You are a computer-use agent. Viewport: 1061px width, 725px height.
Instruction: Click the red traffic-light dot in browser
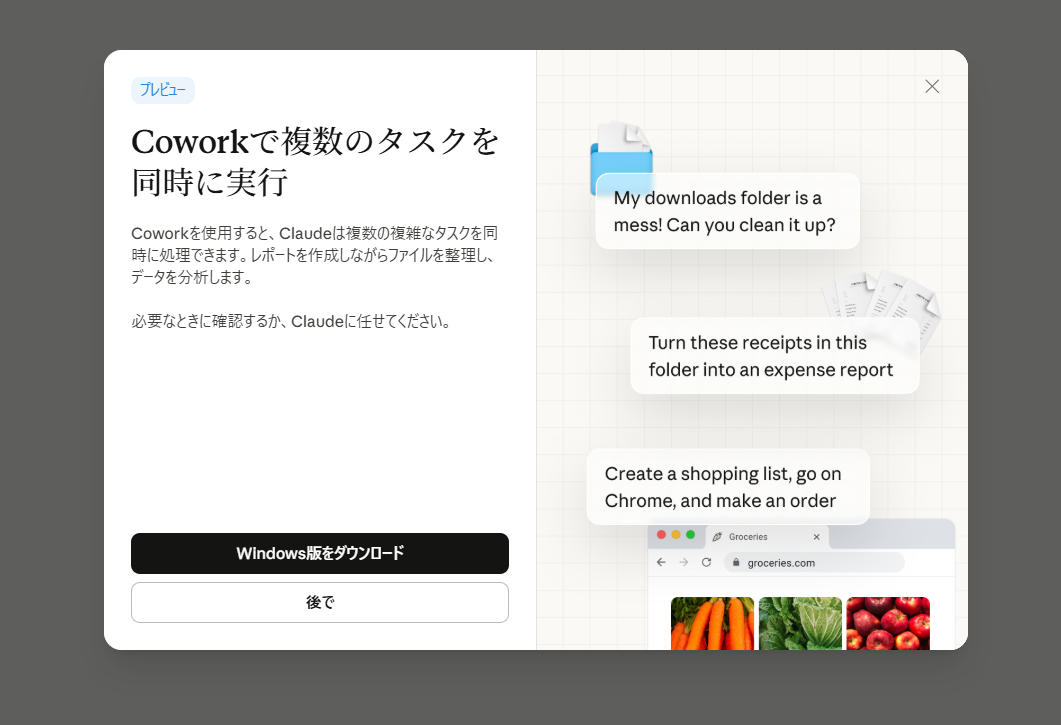[x=661, y=535]
